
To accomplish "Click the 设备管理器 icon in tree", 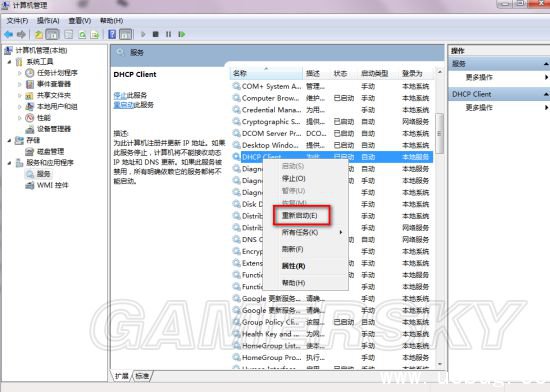I will pos(30,129).
